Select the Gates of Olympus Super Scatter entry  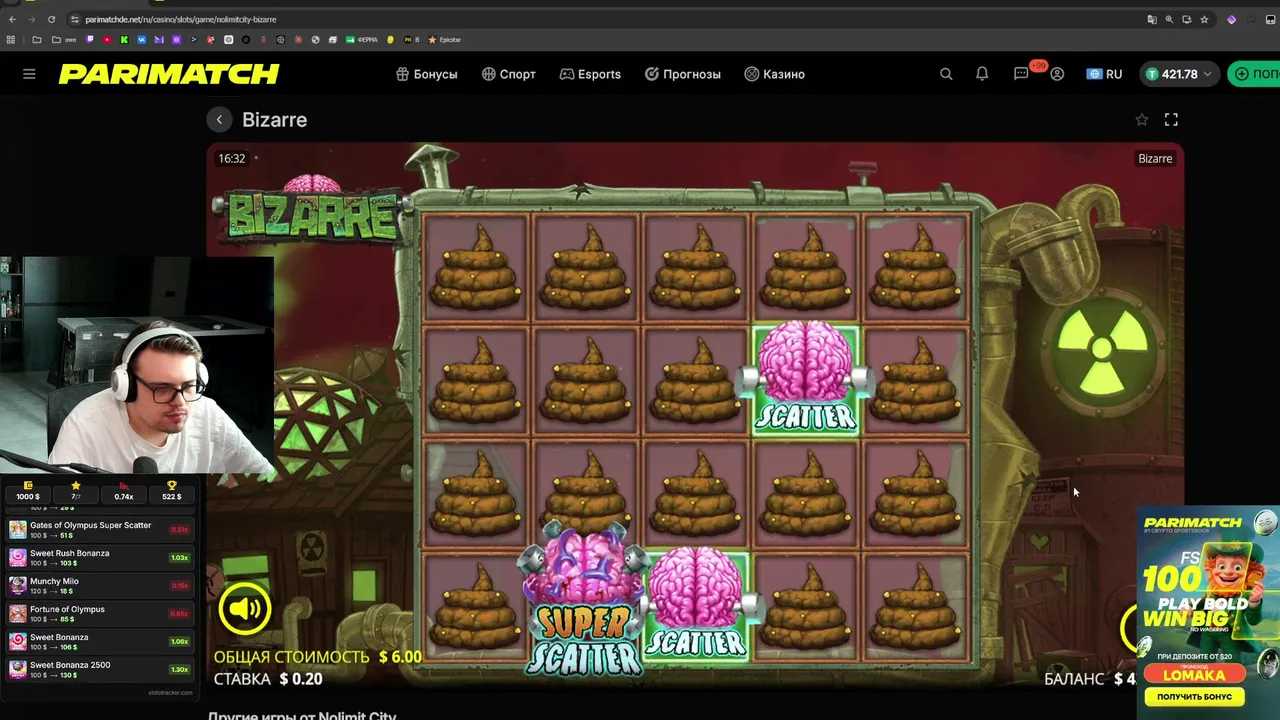click(98, 528)
